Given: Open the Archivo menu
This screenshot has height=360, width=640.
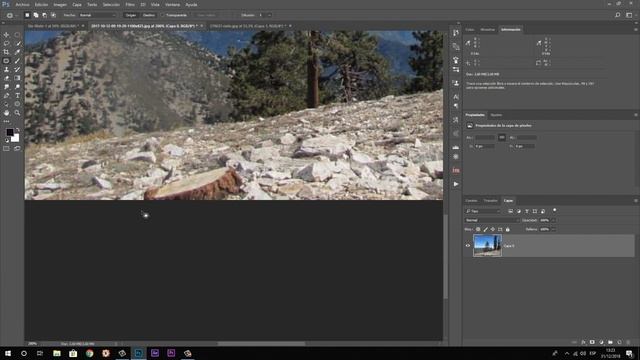Looking at the screenshot, I should pos(22,4).
